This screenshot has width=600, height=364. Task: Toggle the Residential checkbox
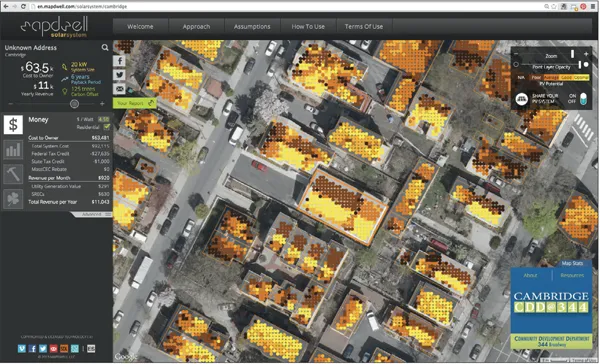(x=107, y=127)
